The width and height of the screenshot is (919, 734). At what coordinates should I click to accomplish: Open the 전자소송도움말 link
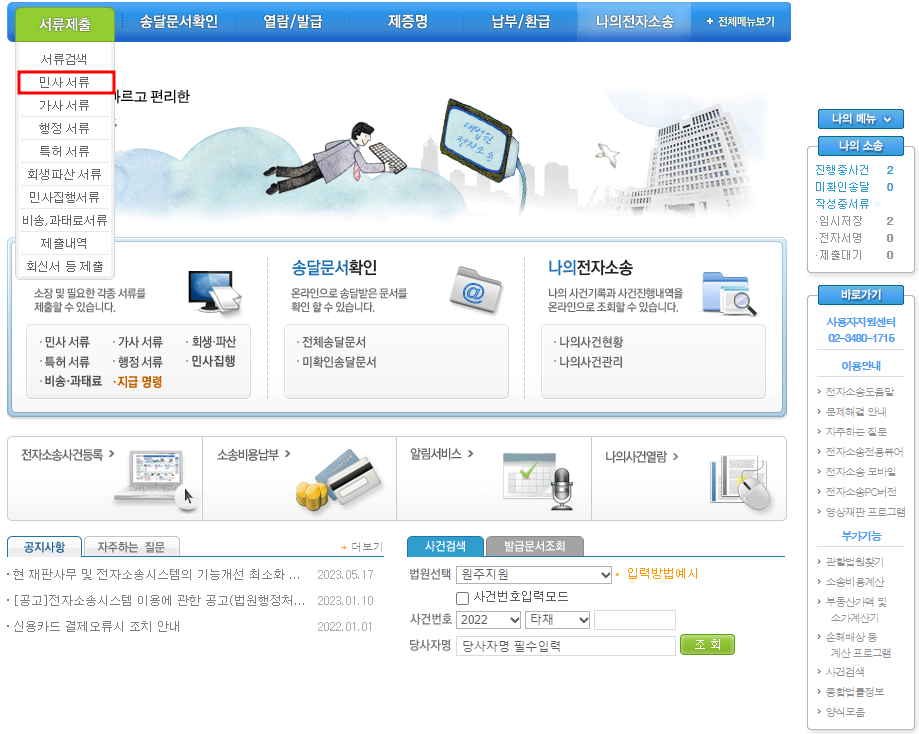click(x=860, y=392)
